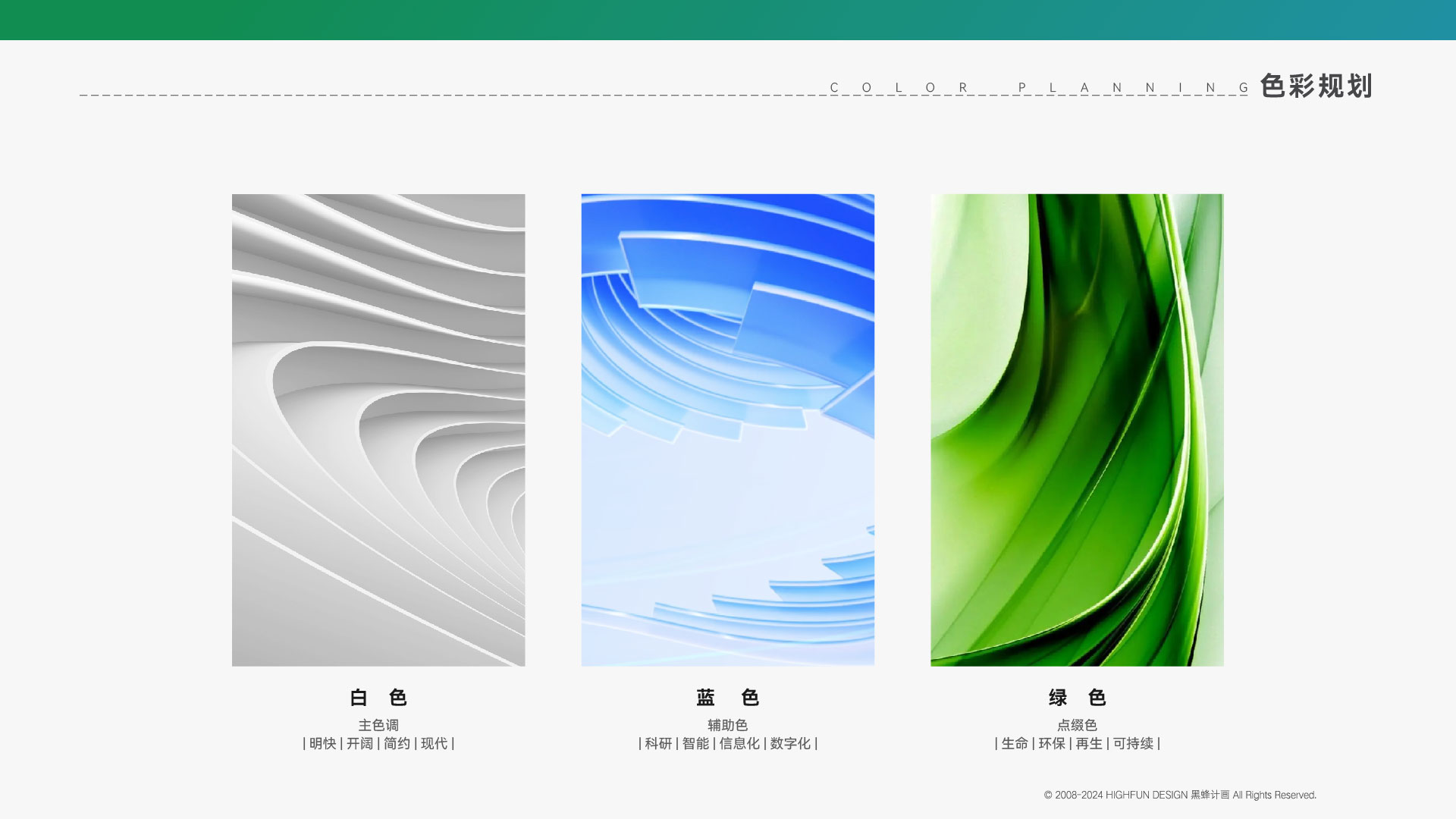The width and height of the screenshot is (1456, 819).
Task: Click the white wavy texture image
Action: click(x=378, y=430)
